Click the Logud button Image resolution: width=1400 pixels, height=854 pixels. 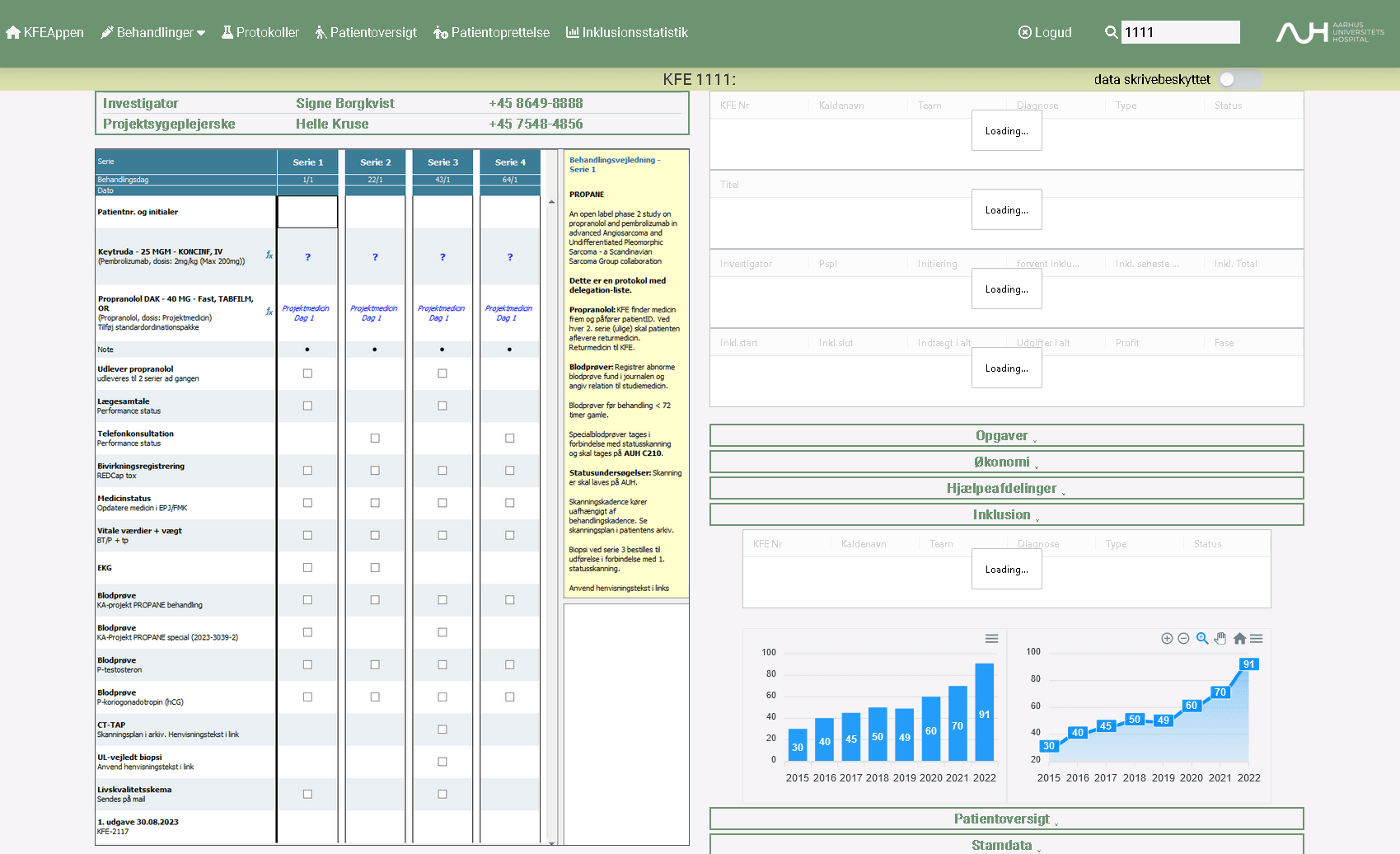[1044, 32]
